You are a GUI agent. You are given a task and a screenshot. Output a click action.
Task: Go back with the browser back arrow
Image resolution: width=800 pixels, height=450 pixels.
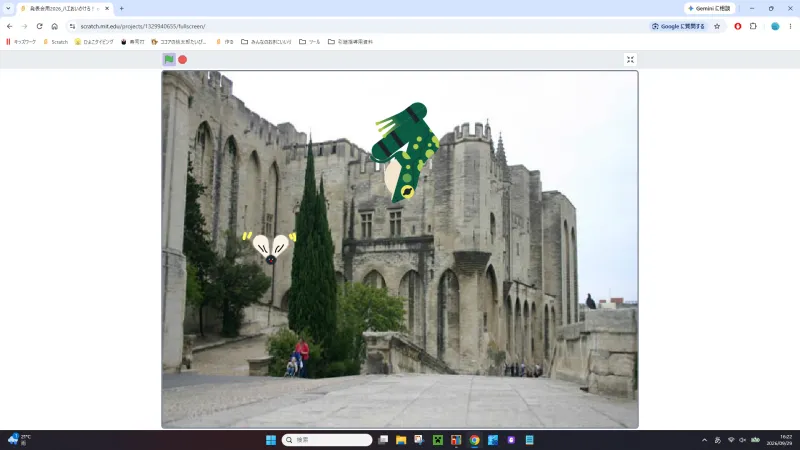(x=10, y=26)
